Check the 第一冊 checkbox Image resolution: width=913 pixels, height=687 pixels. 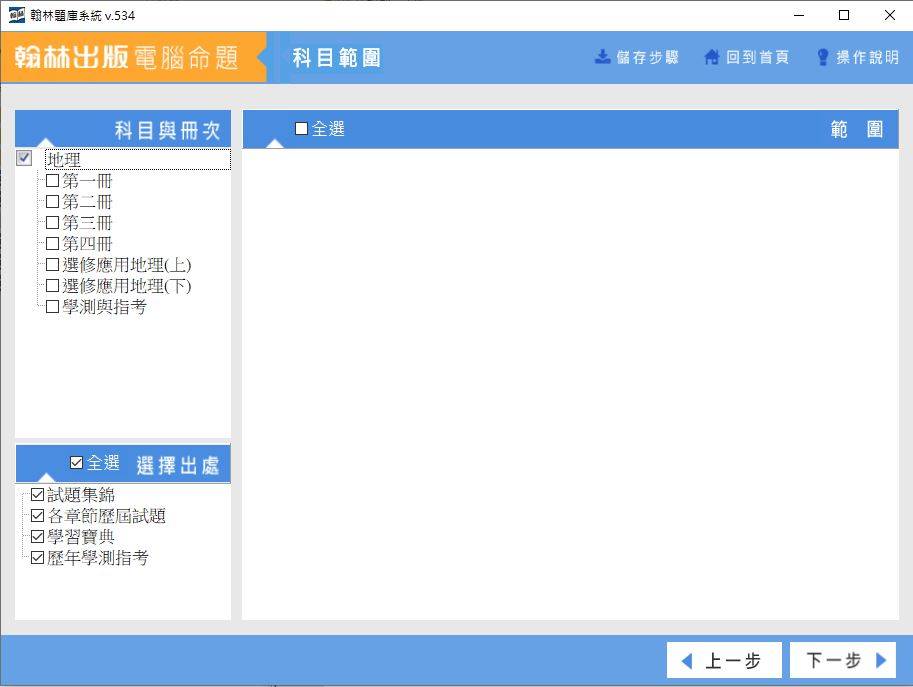(x=52, y=180)
